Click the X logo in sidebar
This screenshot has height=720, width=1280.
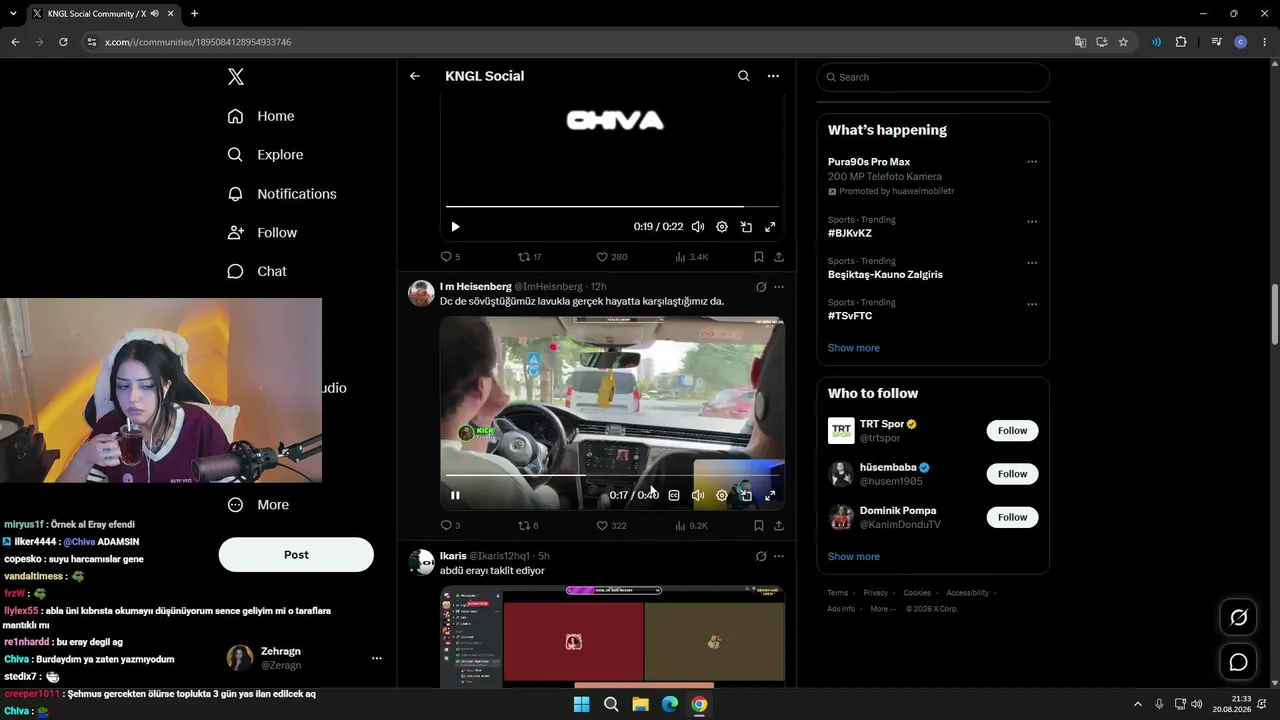236,77
